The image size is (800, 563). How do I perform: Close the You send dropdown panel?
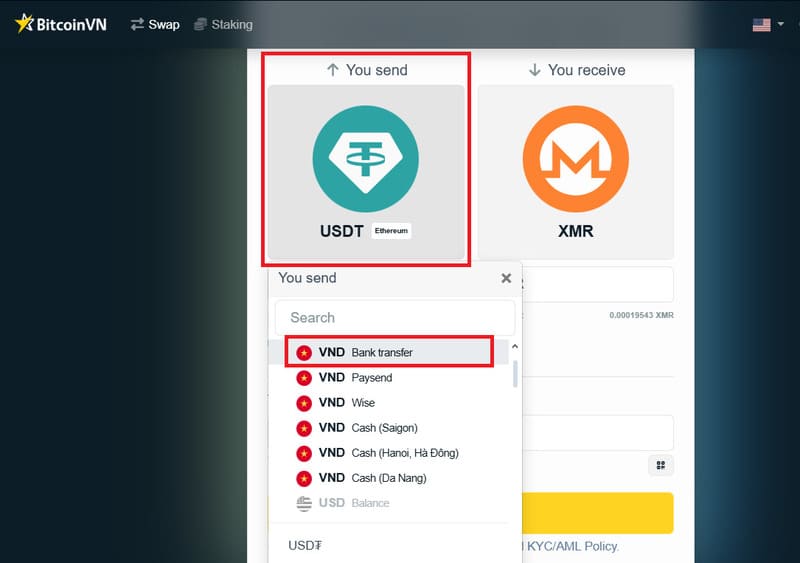[506, 279]
